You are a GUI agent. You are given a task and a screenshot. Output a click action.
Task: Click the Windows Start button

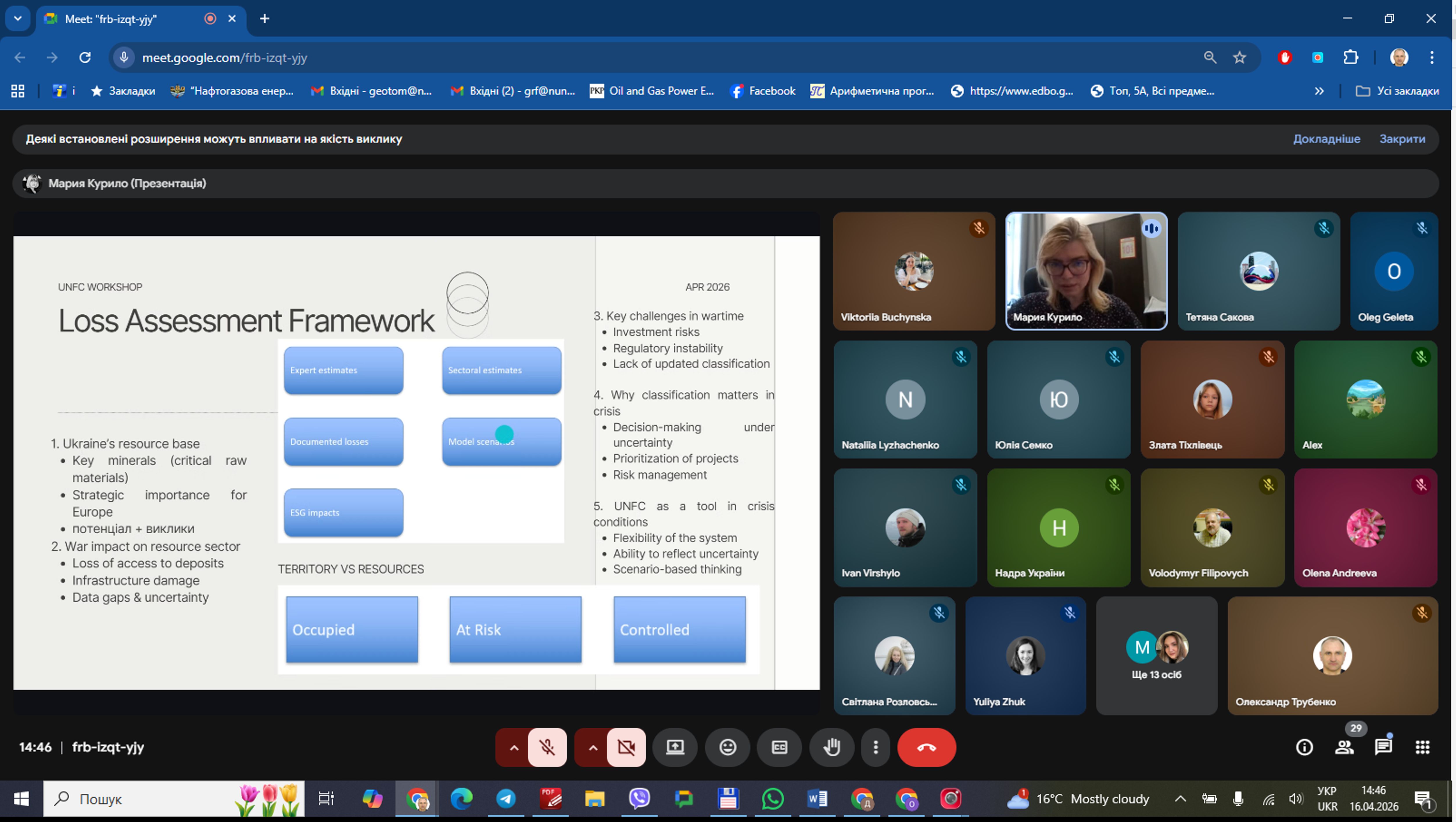(x=21, y=798)
